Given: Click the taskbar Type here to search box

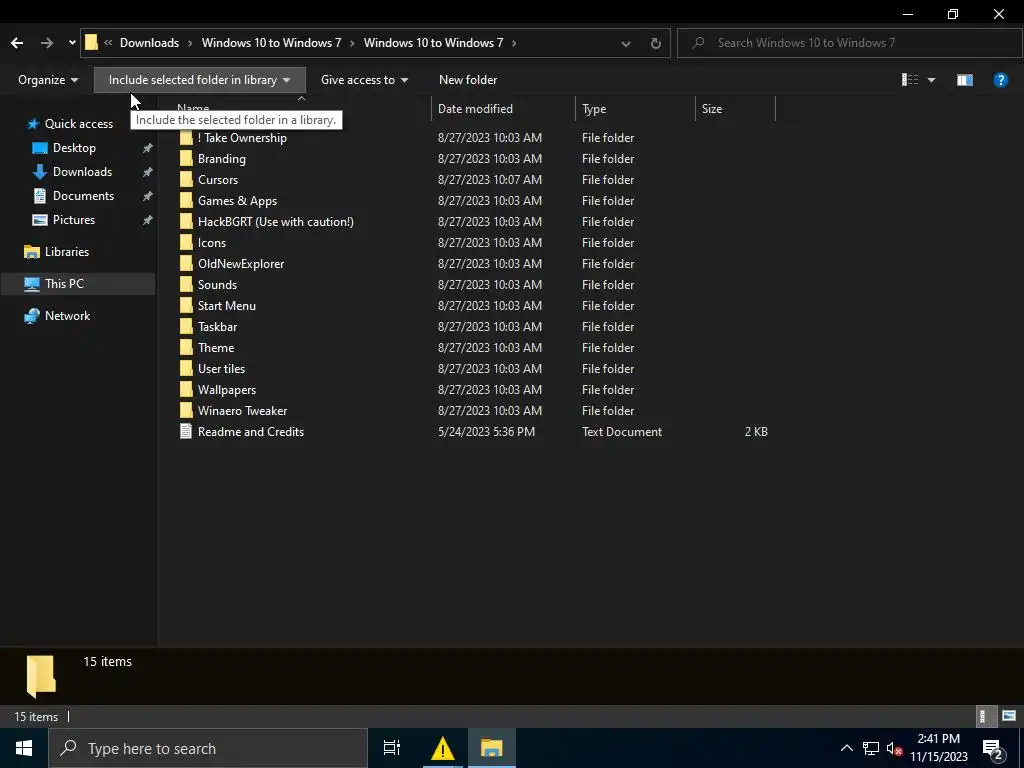Looking at the screenshot, I should pyautogui.click(x=208, y=748).
